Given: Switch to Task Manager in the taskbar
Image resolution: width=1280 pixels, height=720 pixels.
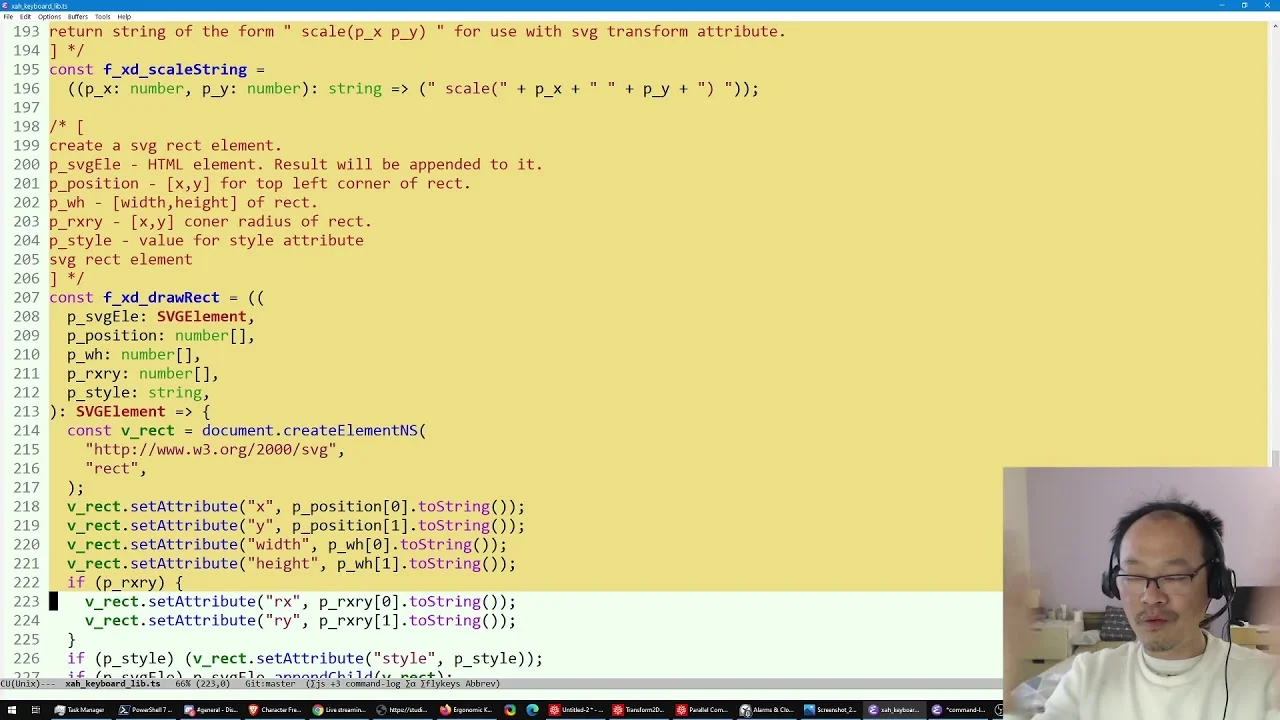Looking at the screenshot, I should point(79,710).
